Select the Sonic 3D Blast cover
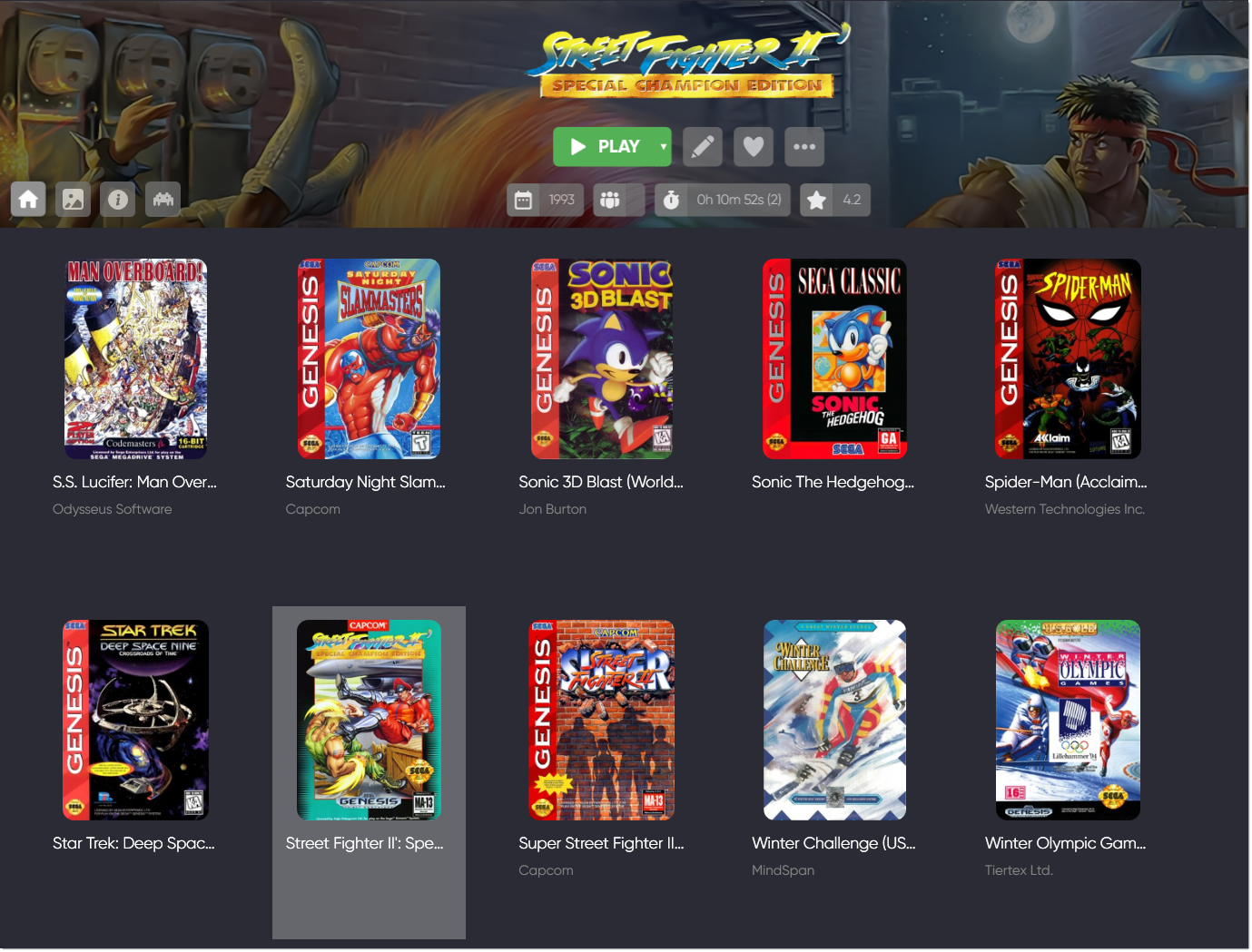Screen dimensions: 1252x952 pyautogui.click(x=602, y=359)
